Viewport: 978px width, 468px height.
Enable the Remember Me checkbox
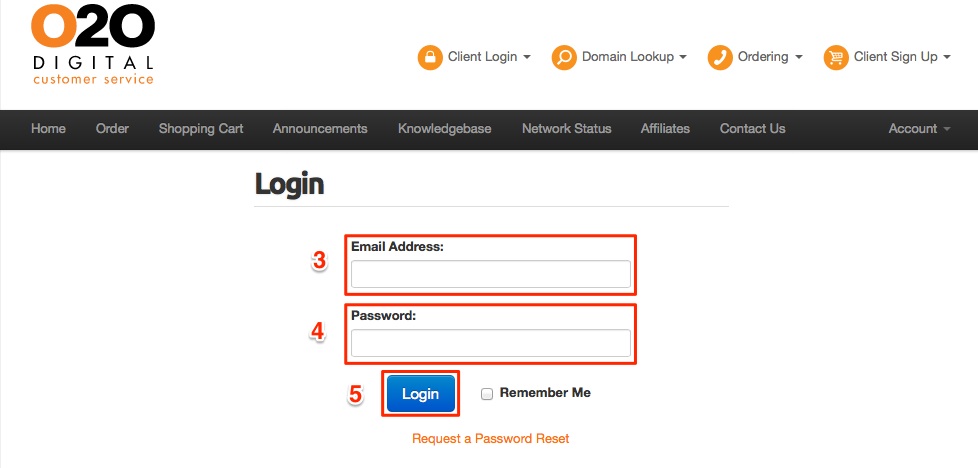(487, 394)
